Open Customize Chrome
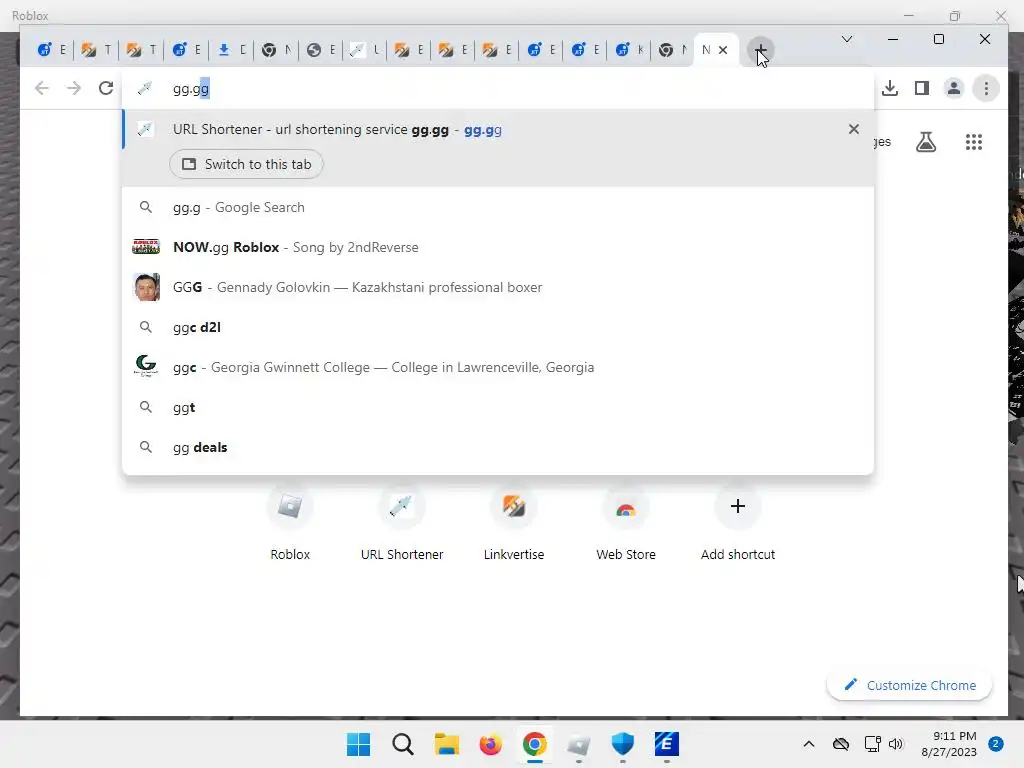The height and width of the screenshot is (768, 1024). (909, 685)
